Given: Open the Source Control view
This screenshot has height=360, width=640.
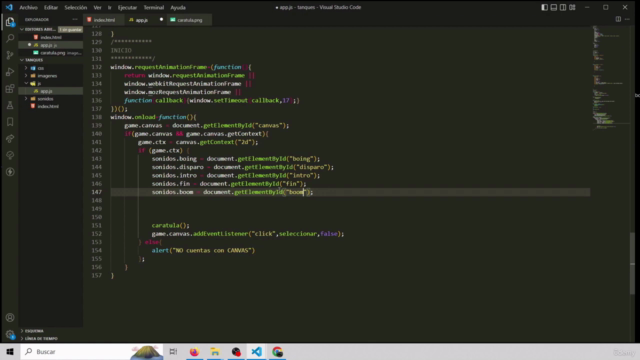Looking at the screenshot, I should click(10, 55).
